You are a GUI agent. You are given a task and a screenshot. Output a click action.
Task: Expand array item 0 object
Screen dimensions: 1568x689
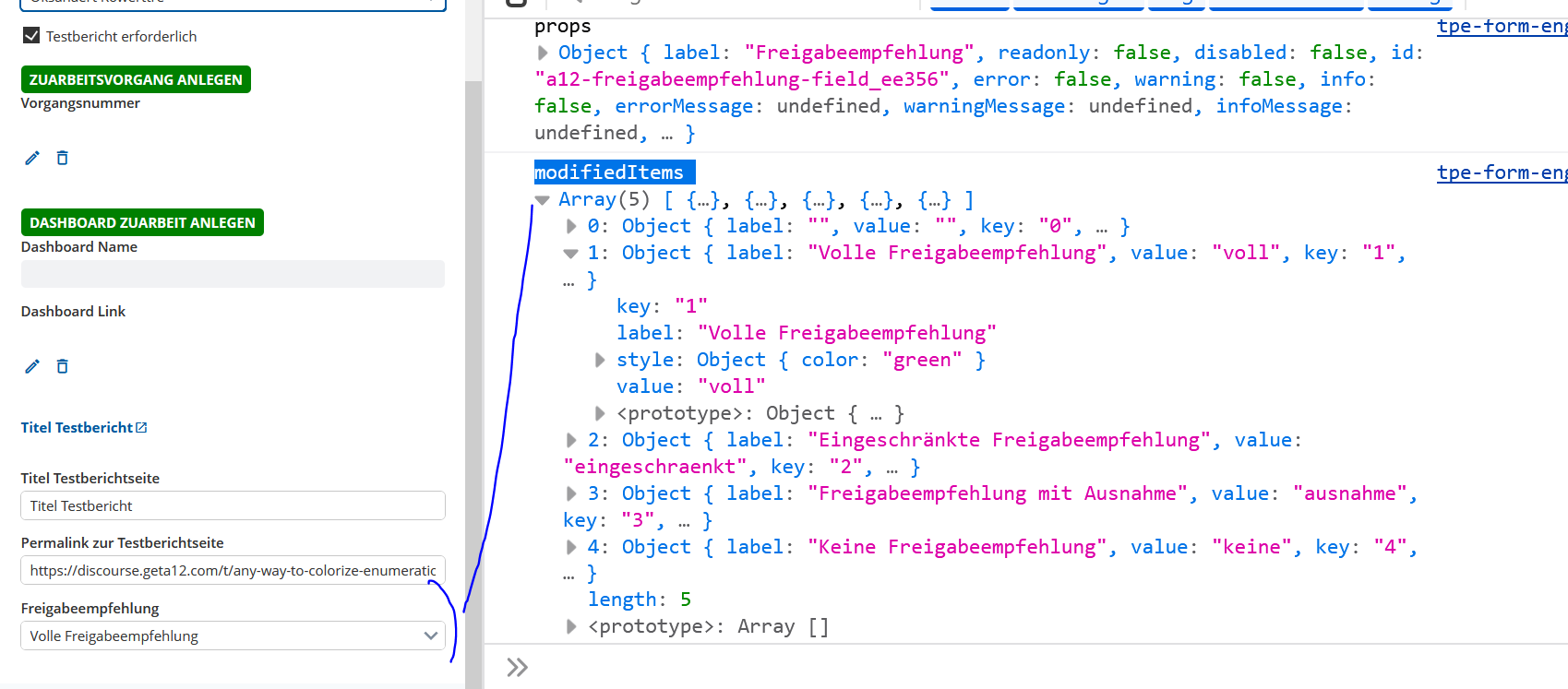[x=571, y=226]
